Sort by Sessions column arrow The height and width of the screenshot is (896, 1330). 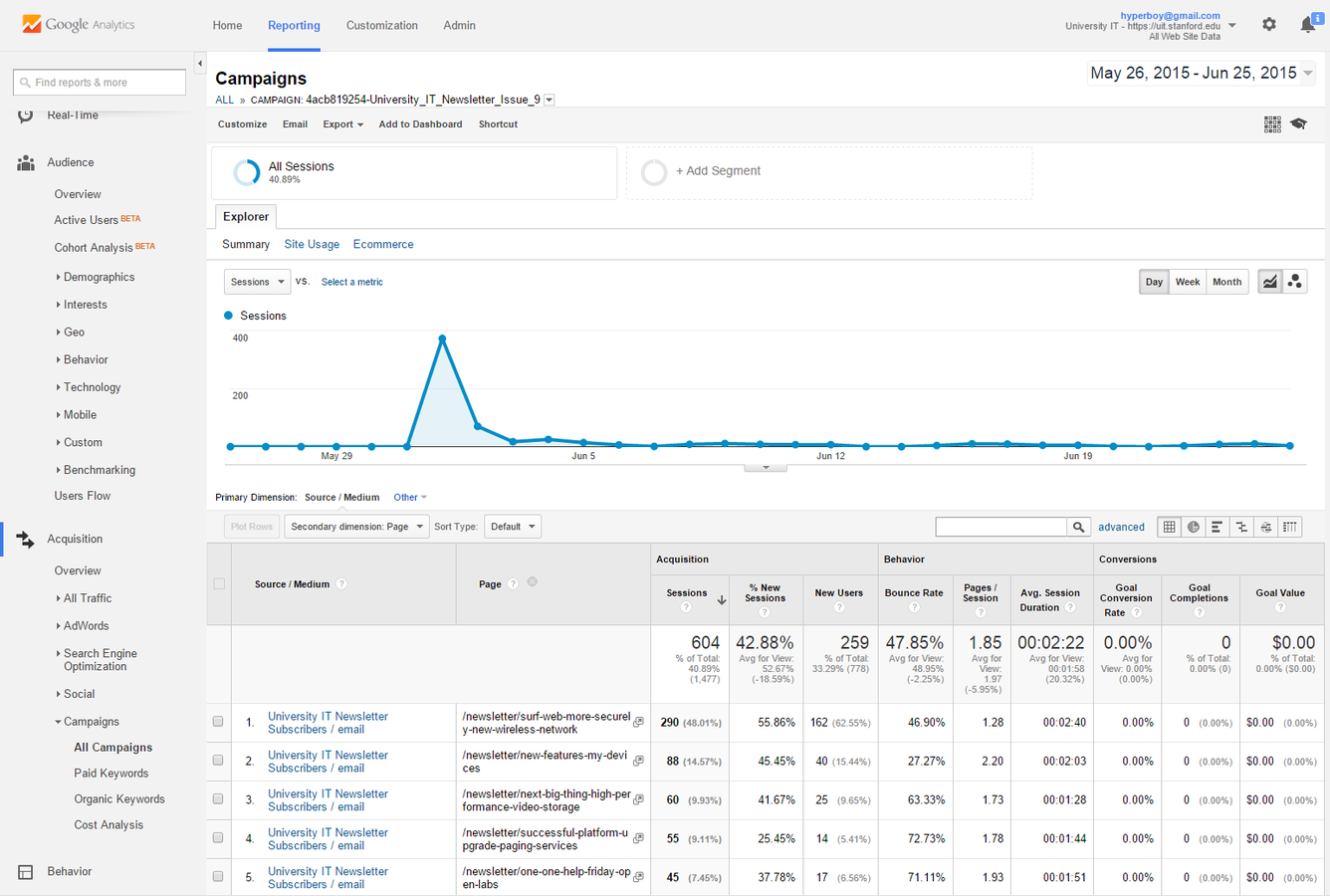[722, 600]
